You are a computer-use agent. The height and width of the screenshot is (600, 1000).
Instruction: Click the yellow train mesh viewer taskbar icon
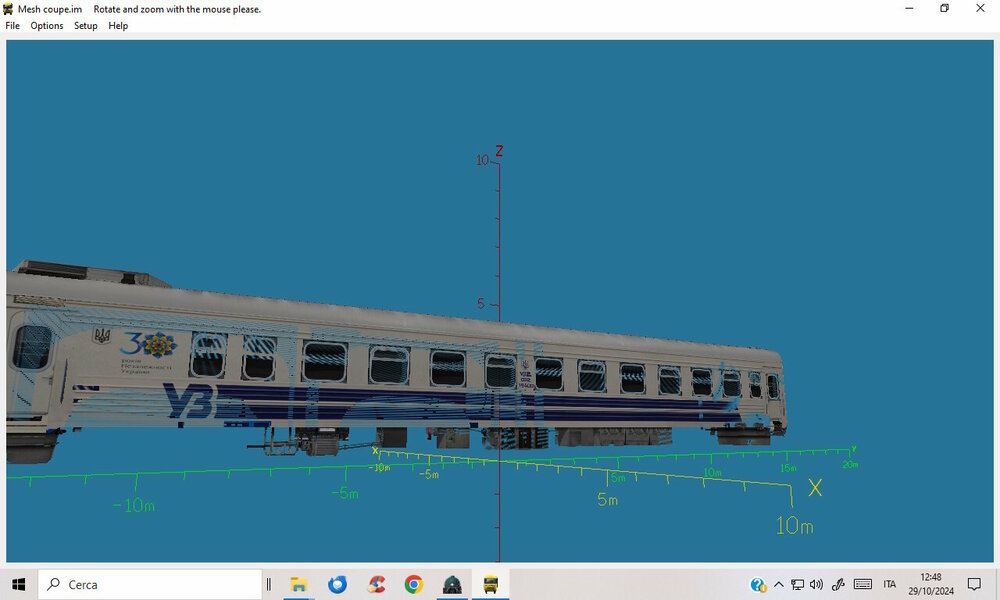pyautogui.click(x=490, y=584)
